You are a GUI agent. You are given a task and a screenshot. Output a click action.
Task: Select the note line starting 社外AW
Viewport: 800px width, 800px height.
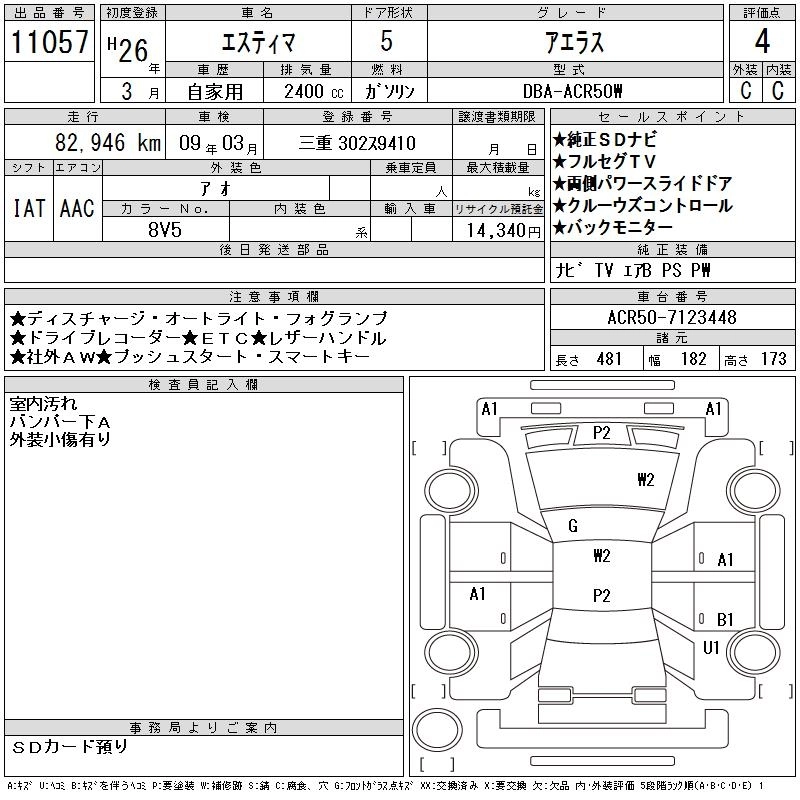[x=189, y=357]
